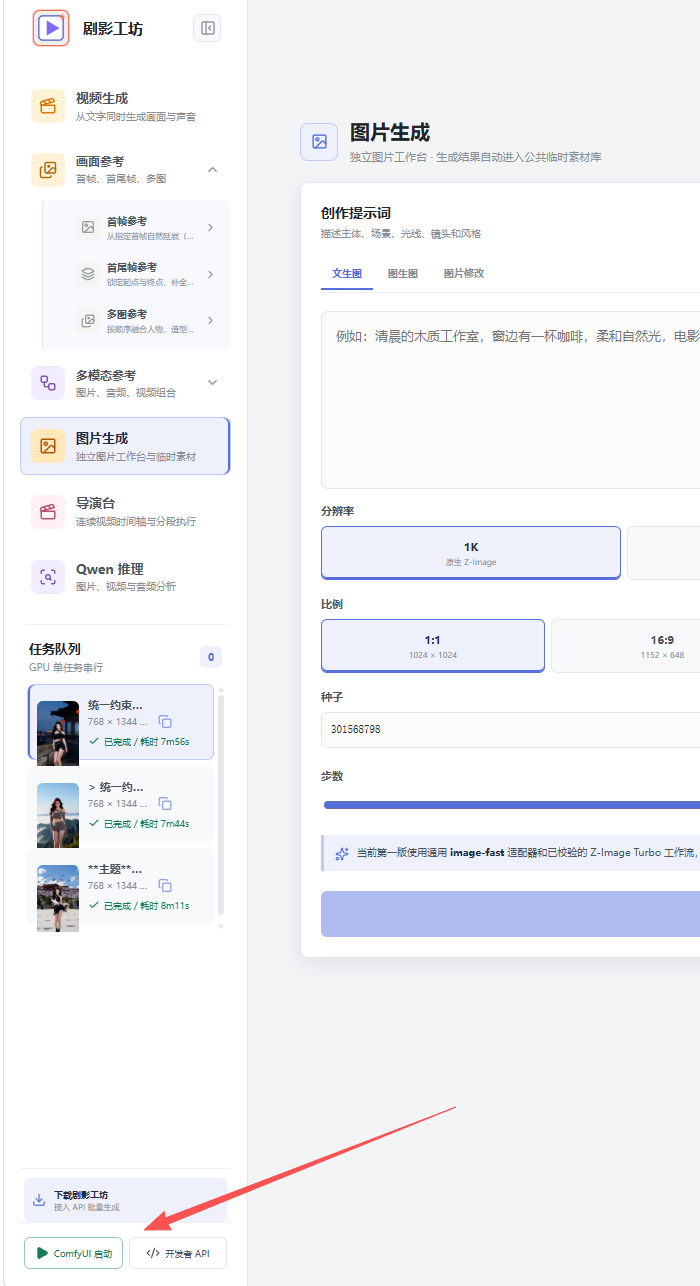The height and width of the screenshot is (1286, 700).
Task: Click the 'GPU 单任务串行' text
Action: tap(66, 667)
